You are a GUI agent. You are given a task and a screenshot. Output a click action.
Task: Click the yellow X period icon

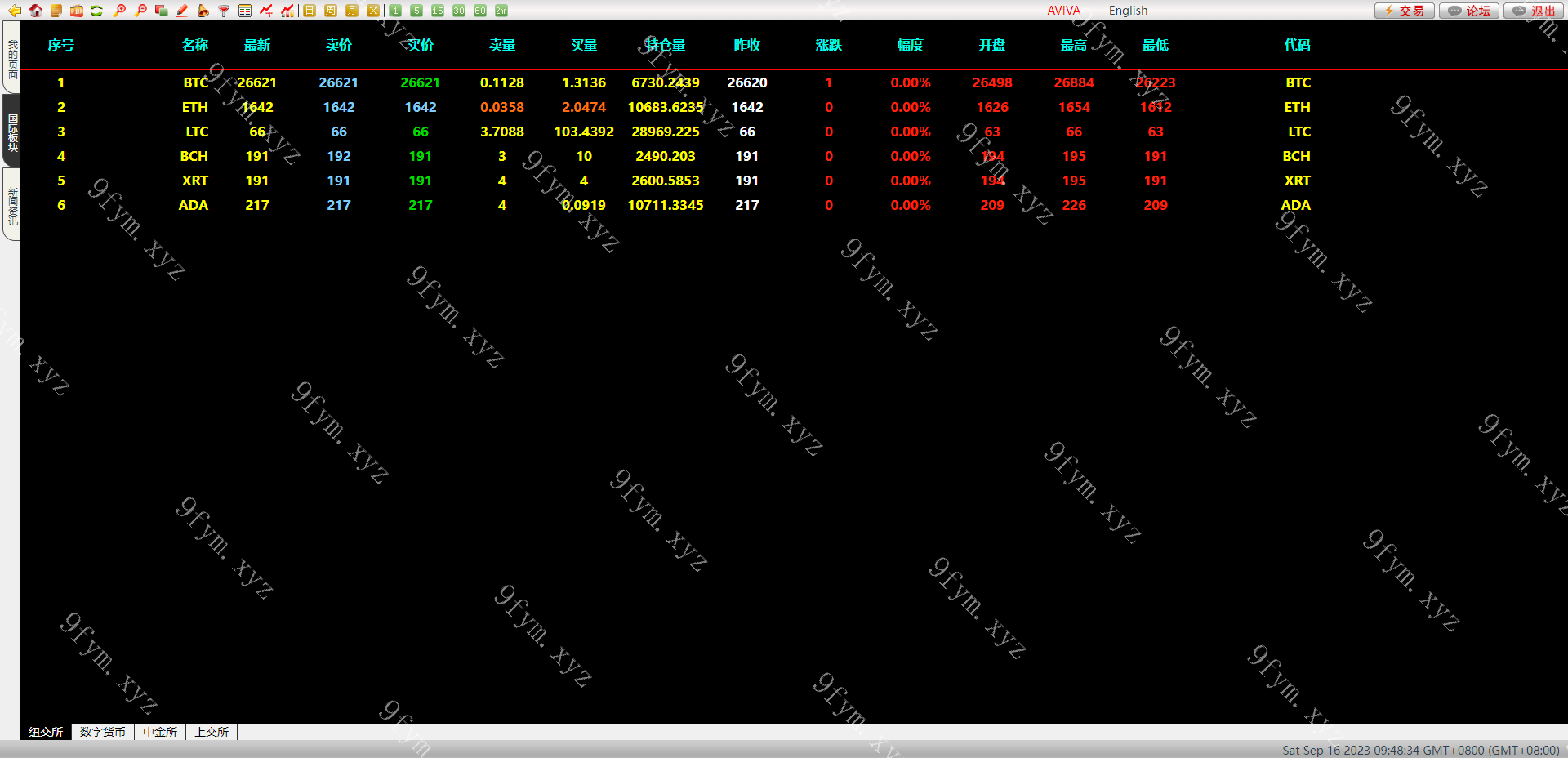click(x=373, y=11)
